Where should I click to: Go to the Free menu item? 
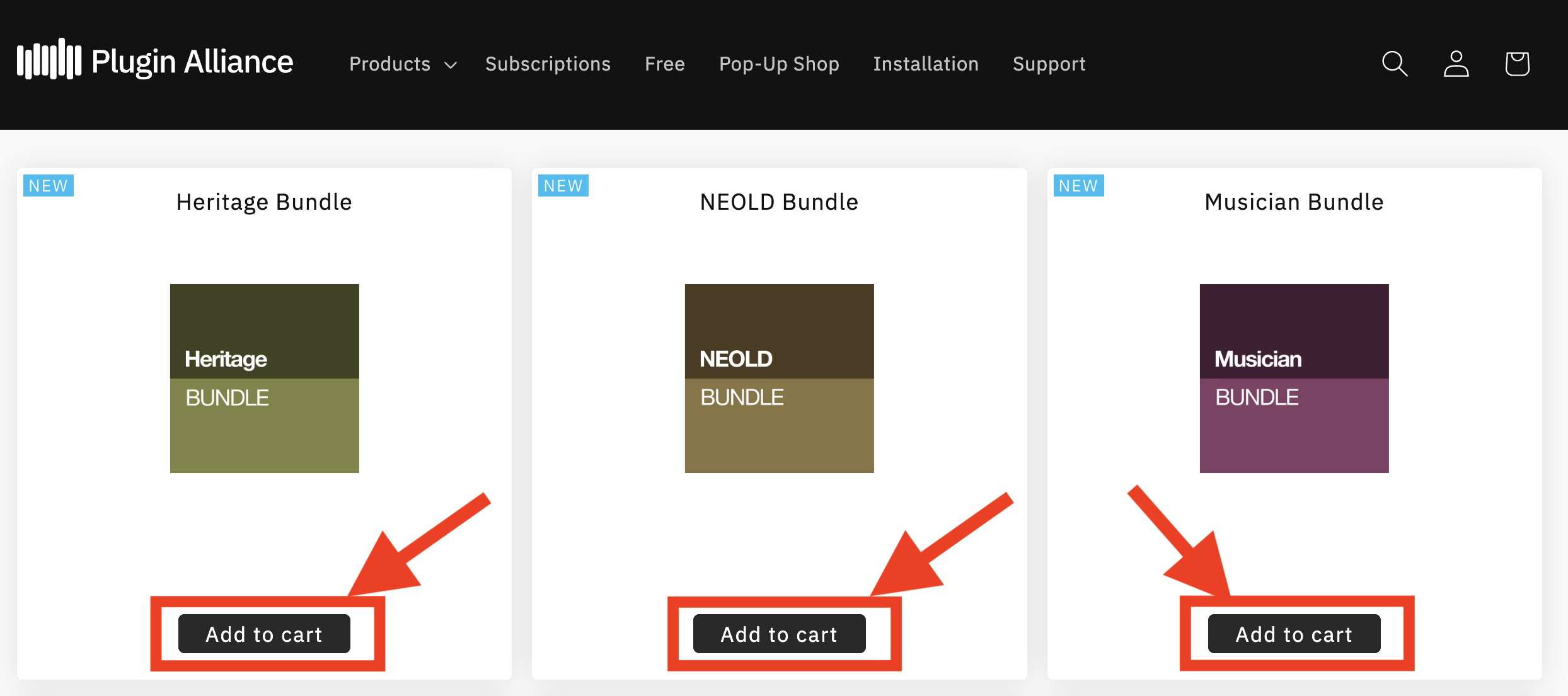click(664, 64)
